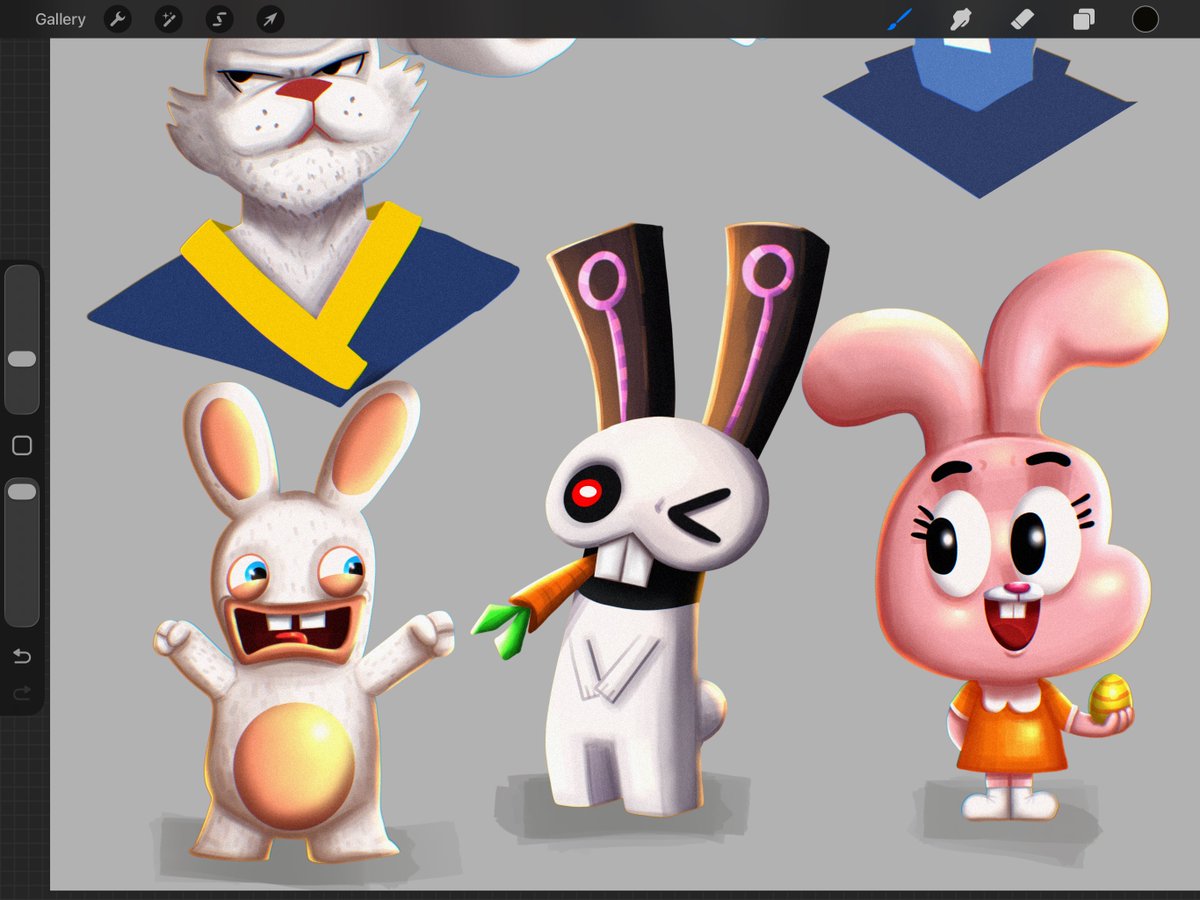Tap the square modify button in sidebar
This screenshot has width=1200, height=900.
22,446
